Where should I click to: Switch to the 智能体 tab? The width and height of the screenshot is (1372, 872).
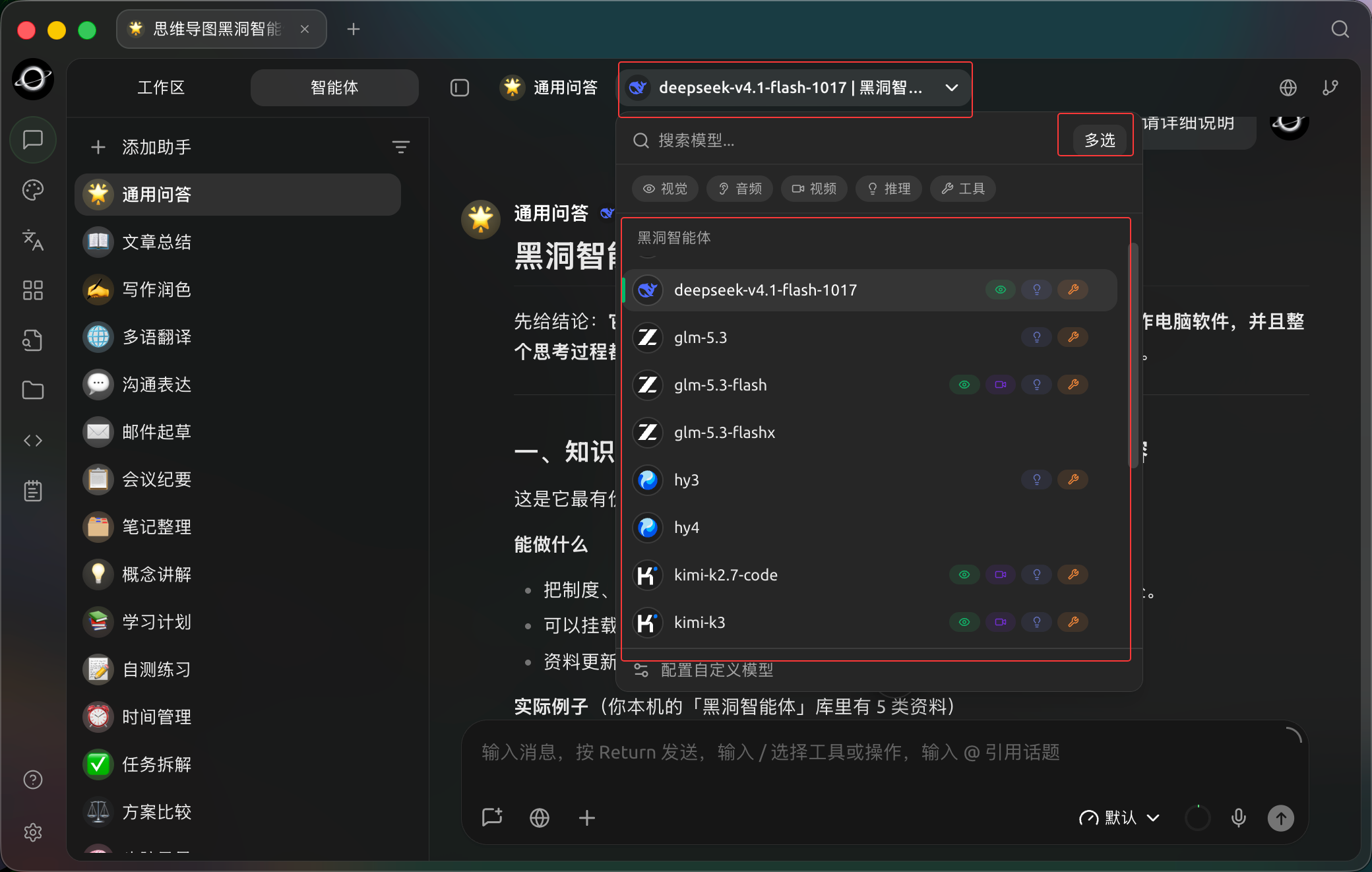334,88
